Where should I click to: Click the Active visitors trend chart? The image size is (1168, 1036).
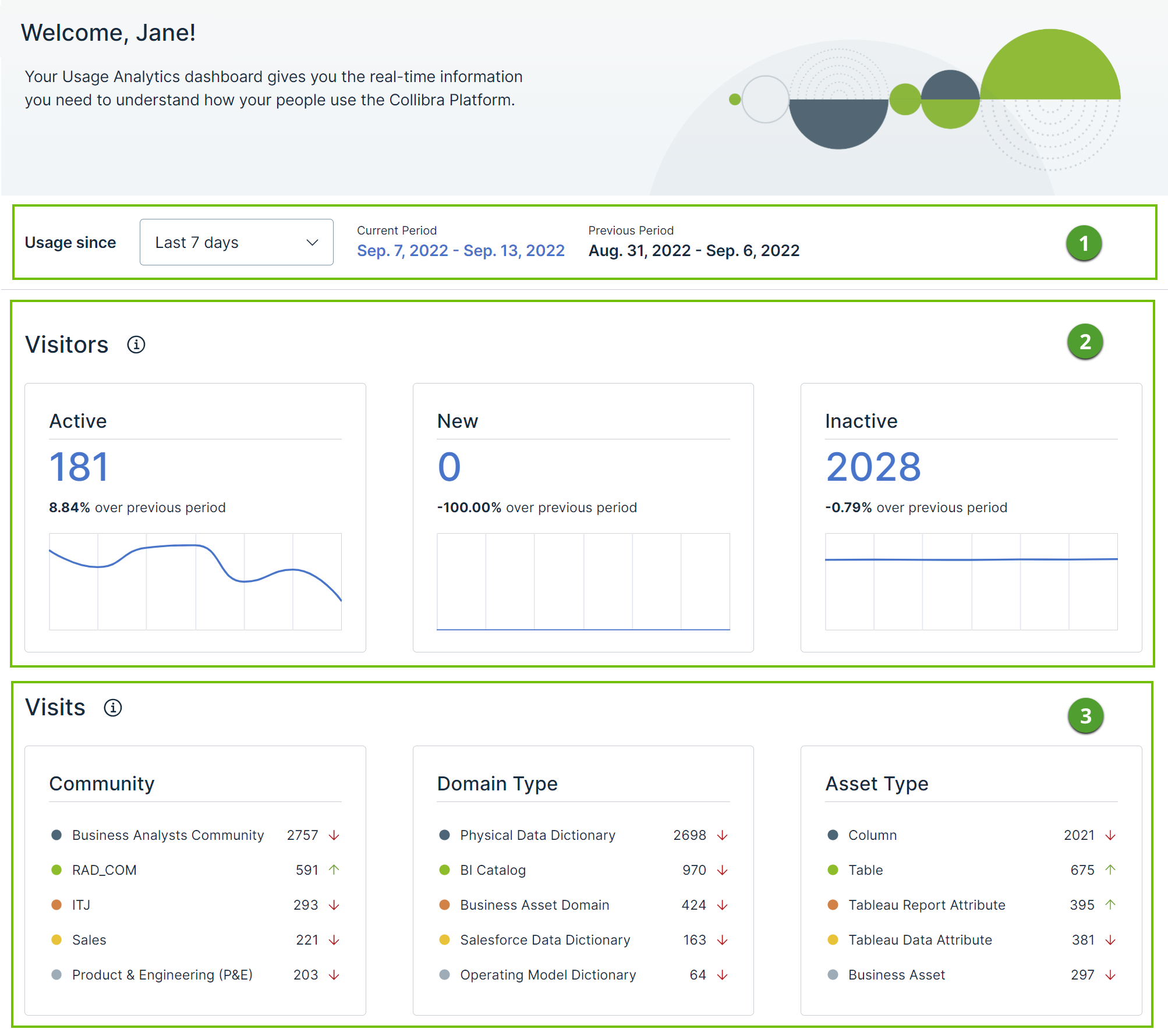pyautogui.click(x=195, y=580)
